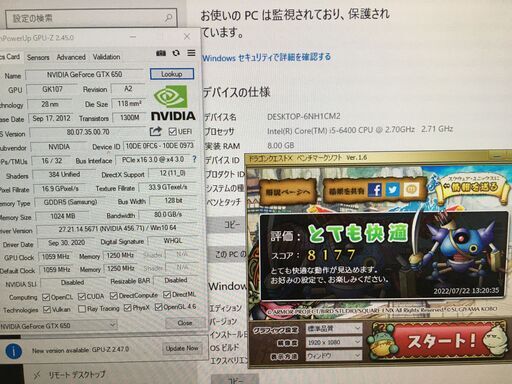
Task: Open the Windows セキュリティで詳細を確認する link
Action: (266, 57)
